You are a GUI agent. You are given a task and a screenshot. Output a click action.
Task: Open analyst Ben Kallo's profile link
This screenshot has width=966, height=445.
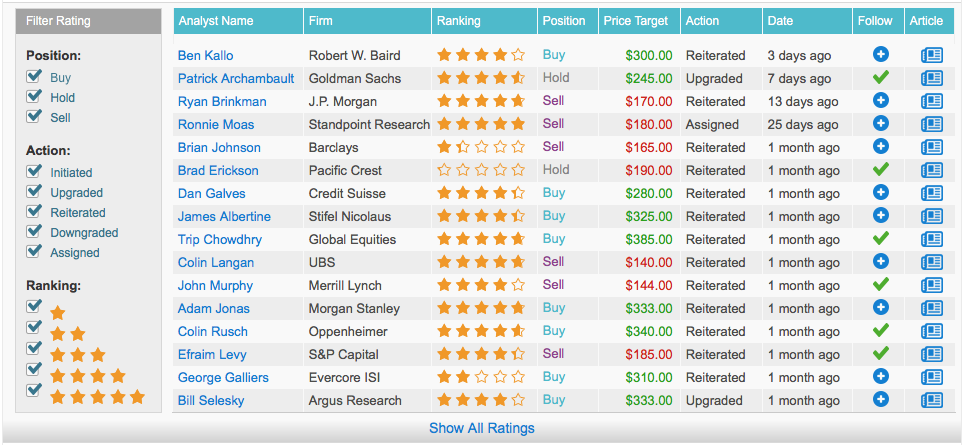point(206,55)
